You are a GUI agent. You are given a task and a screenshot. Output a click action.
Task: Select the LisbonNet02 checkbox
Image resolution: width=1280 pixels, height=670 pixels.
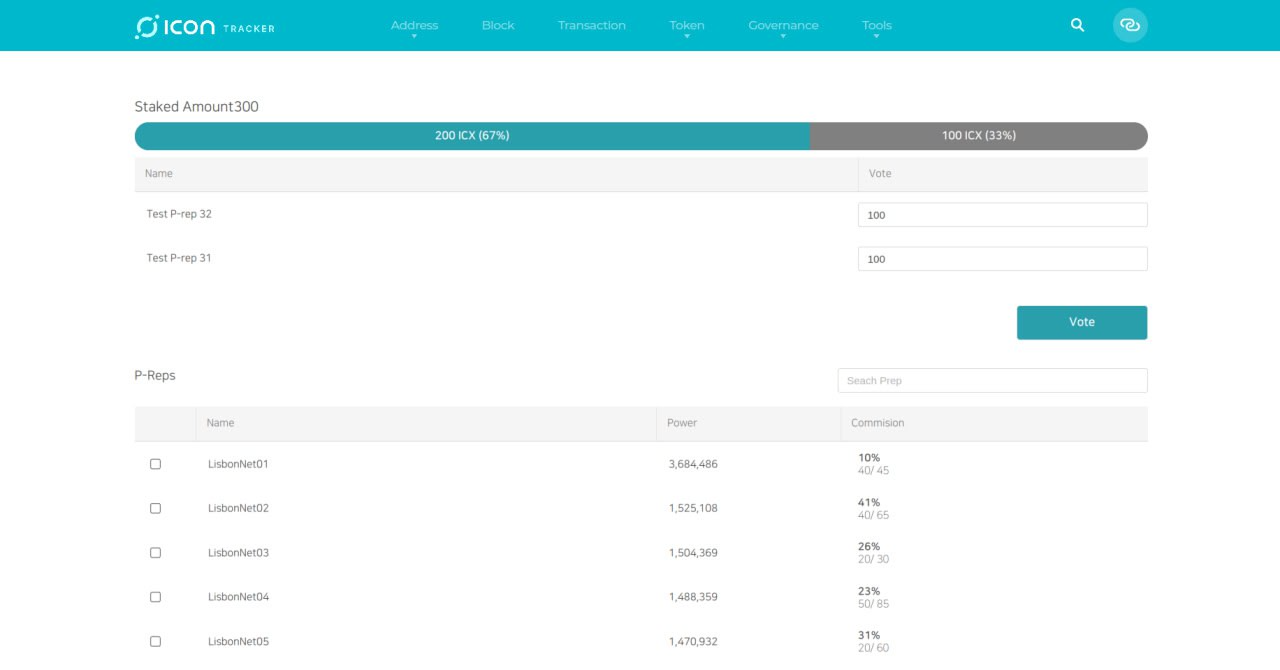tap(155, 508)
